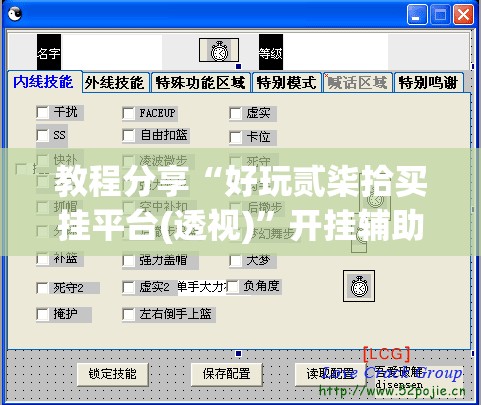Viewport: 481px width, 405px height.
Task: Enable the 虚实 checkbox
Action: click(235, 113)
